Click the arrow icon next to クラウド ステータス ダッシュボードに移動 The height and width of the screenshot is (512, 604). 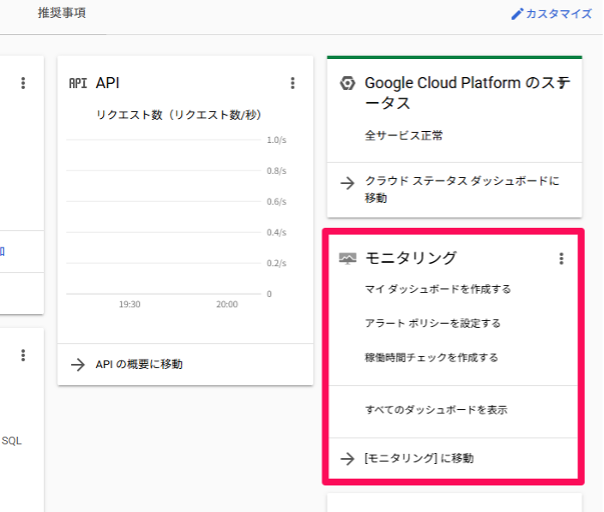(x=347, y=183)
